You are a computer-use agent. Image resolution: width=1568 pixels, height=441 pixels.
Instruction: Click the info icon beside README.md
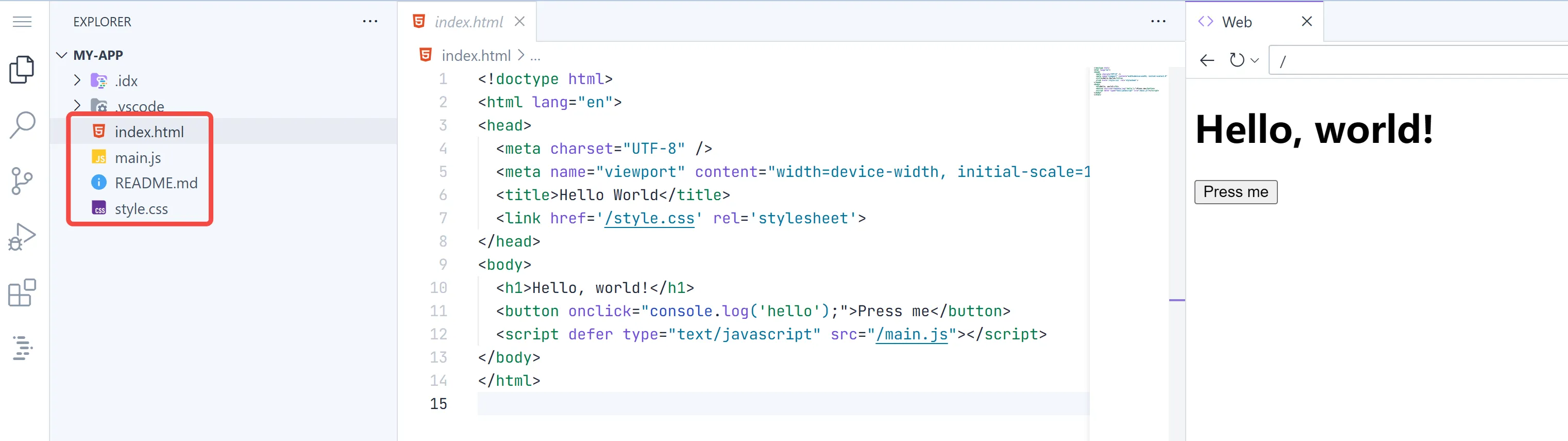pyautogui.click(x=98, y=182)
